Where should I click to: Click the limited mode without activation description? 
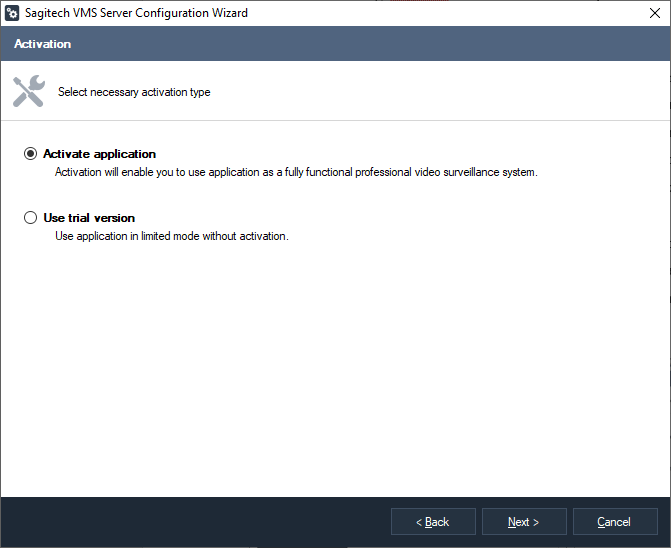tap(171, 236)
